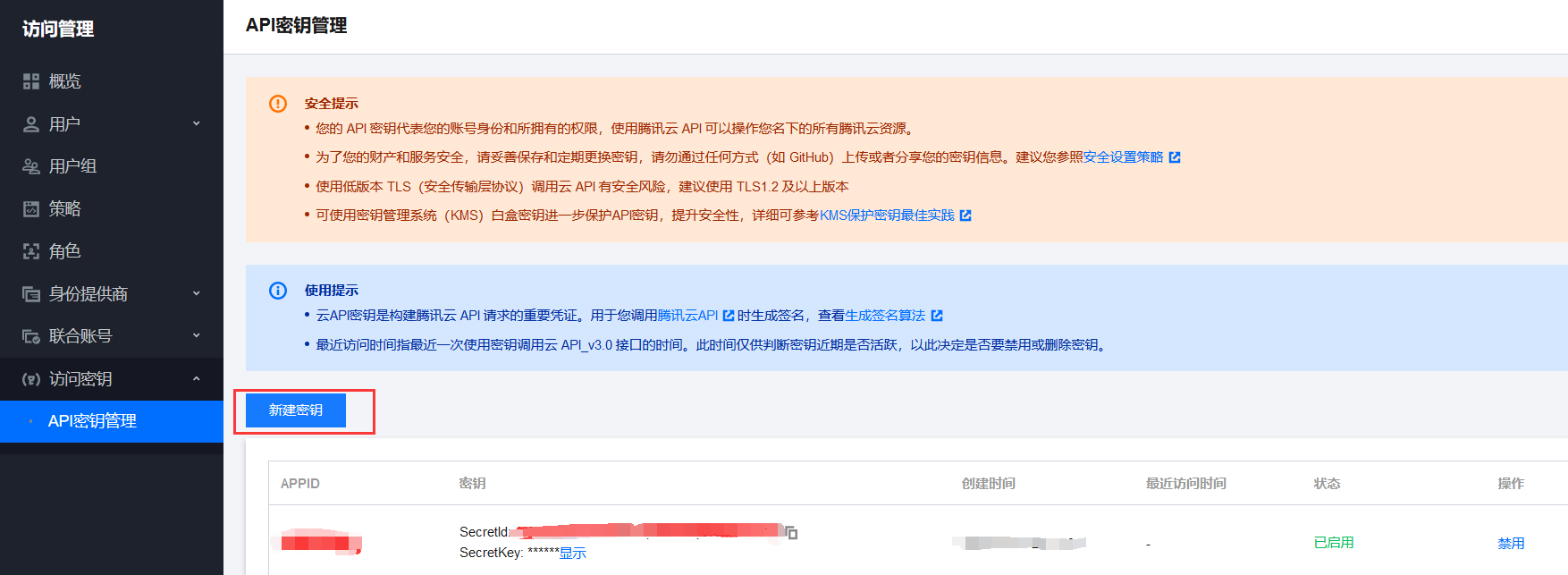
Task: Expand the 身份提供商 submenu chevron
Action: pos(197,293)
